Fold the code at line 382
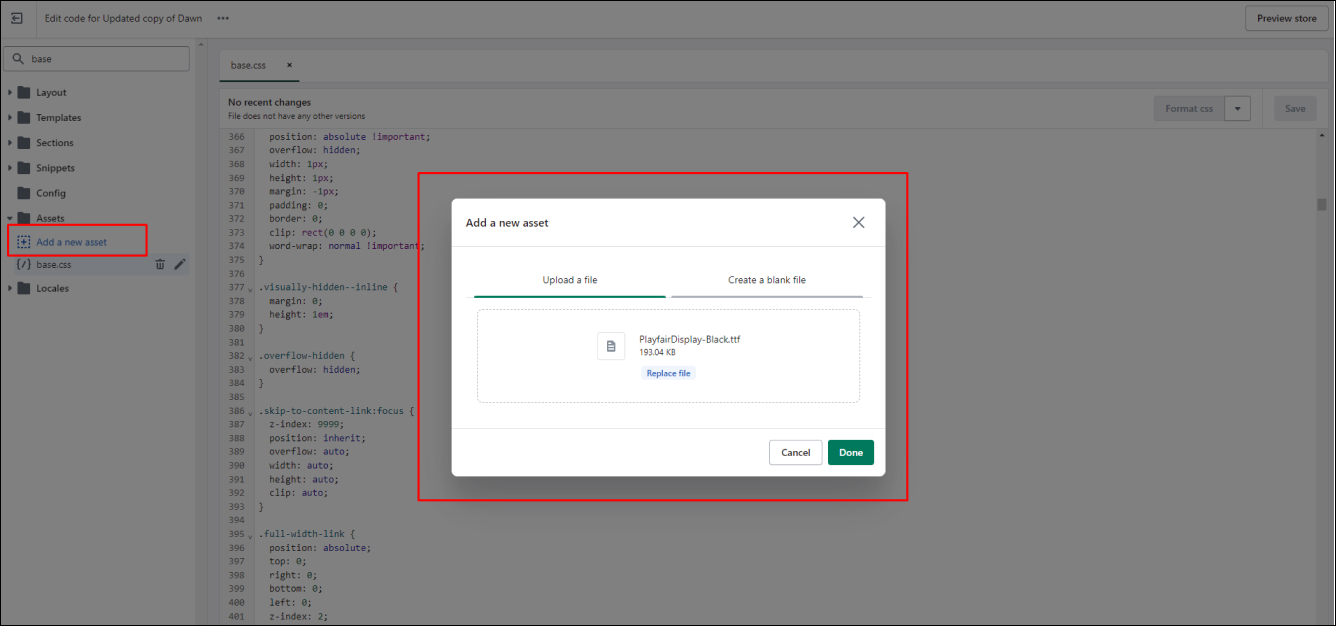Viewport: 1336px width, 626px height. pos(251,357)
